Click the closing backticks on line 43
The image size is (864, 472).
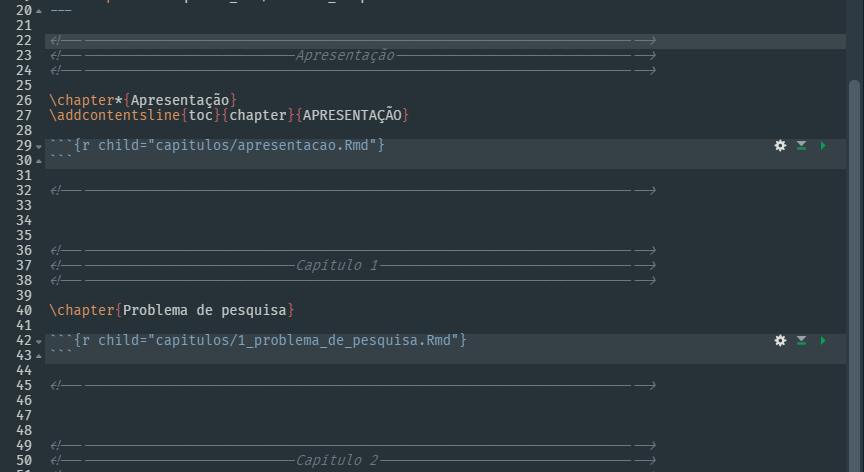(x=61, y=353)
